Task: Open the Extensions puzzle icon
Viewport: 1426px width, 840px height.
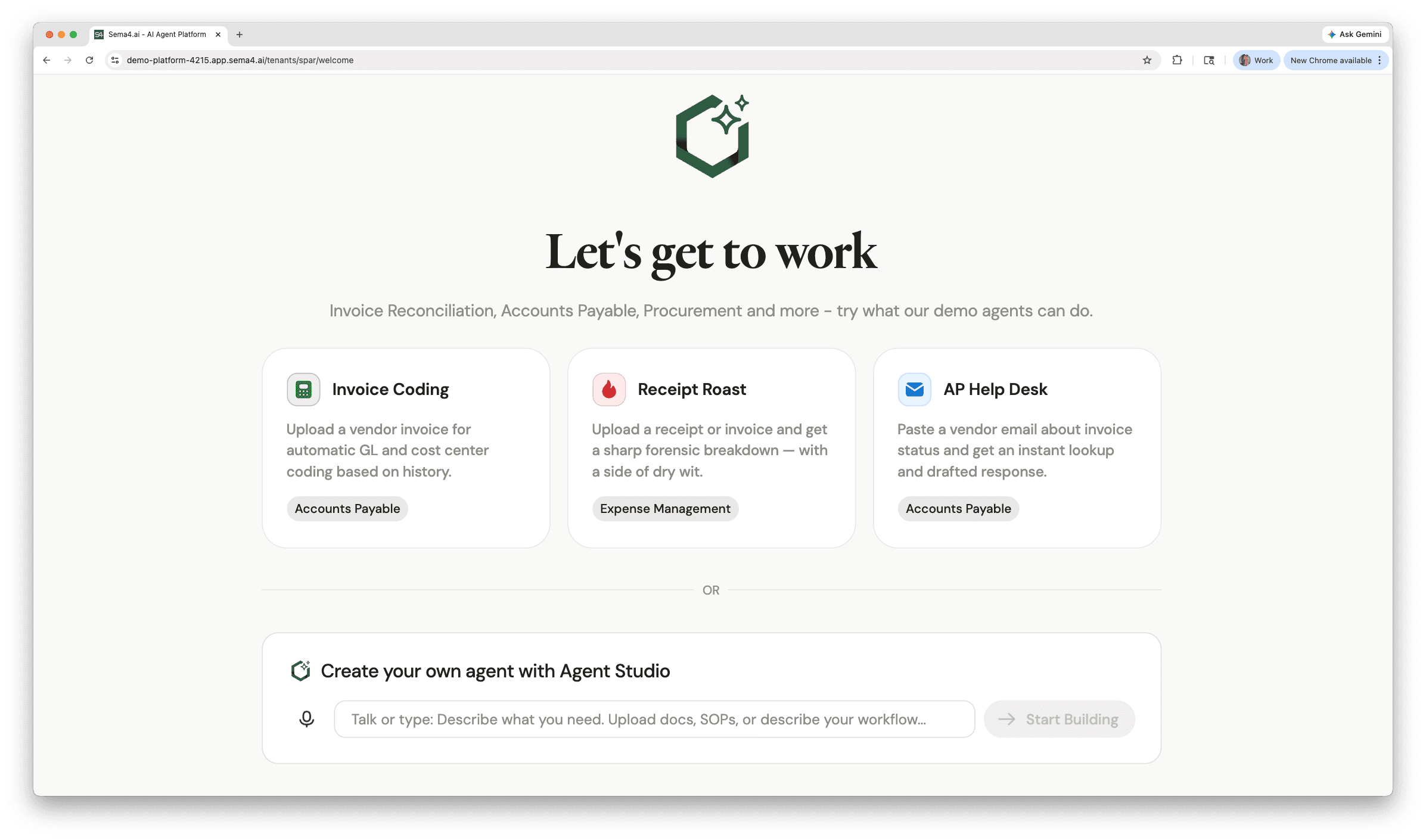Action: (x=1177, y=60)
